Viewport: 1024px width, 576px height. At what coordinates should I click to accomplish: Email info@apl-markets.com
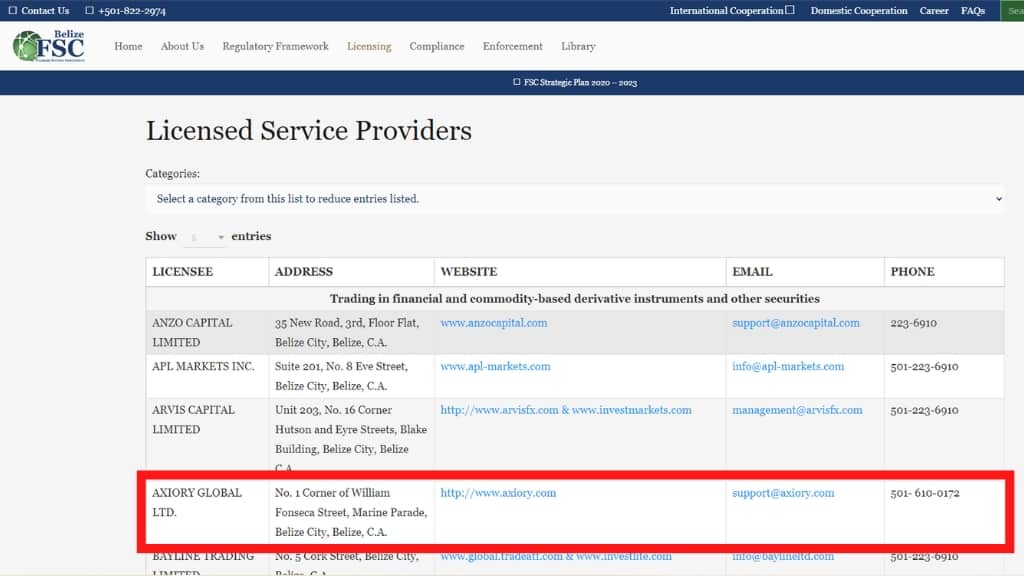pos(788,366)
